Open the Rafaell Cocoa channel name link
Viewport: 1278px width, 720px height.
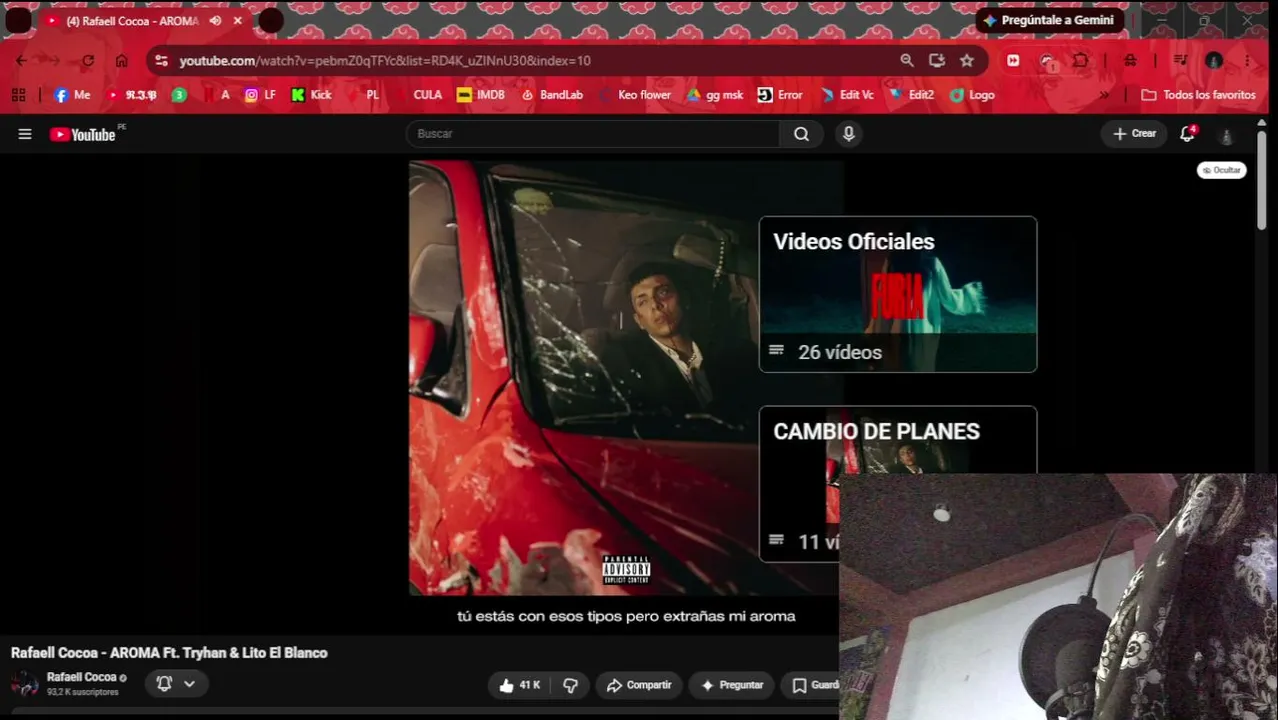point(82,677)
